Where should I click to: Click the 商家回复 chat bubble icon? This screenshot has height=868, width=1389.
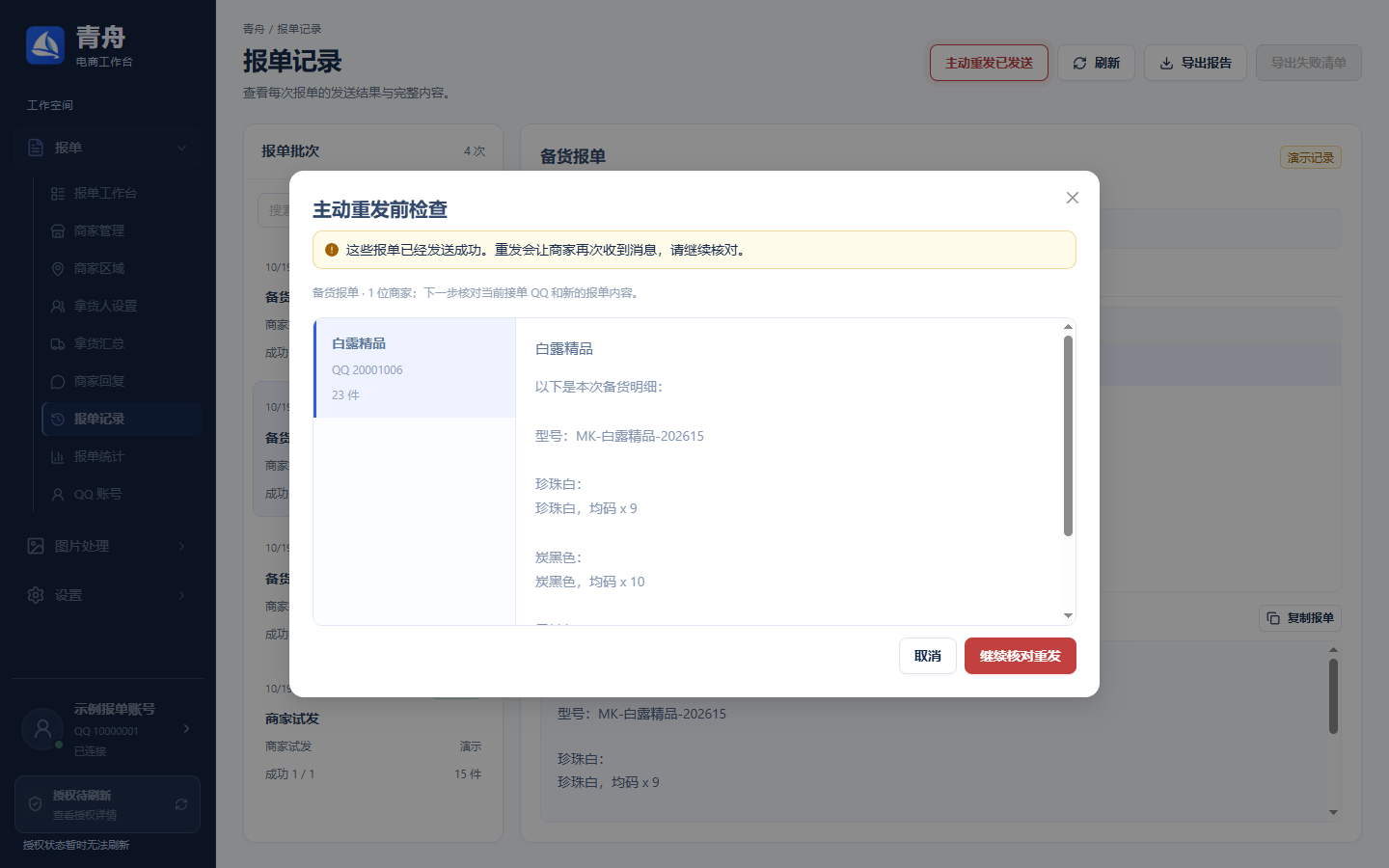pyautogui.click(x=58, y=381)
